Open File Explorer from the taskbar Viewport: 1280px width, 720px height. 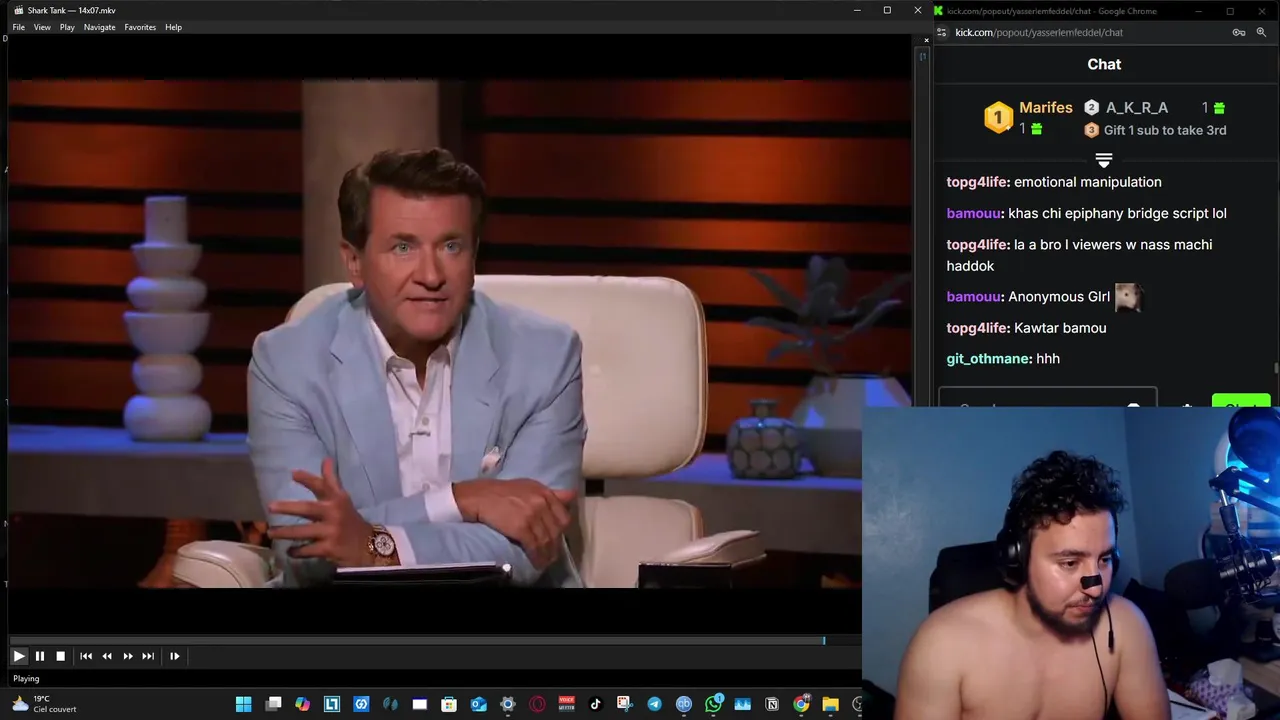coord(830,704)
